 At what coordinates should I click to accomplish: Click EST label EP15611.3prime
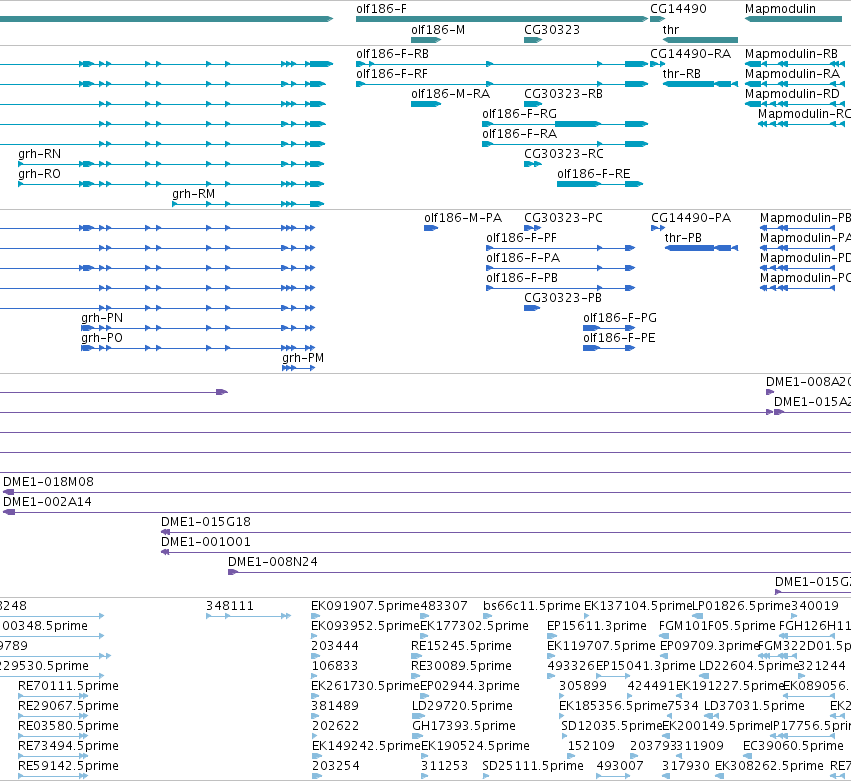pos(596,626)
